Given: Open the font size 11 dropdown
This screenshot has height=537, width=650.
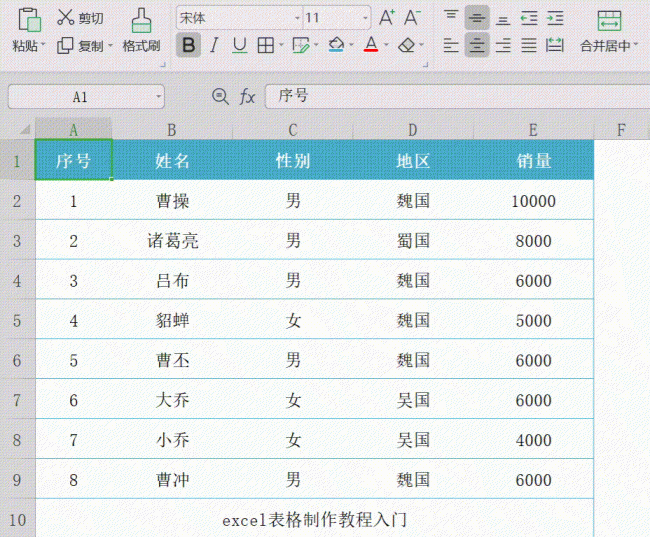Looking at the screenshot, I should [365, 18].
